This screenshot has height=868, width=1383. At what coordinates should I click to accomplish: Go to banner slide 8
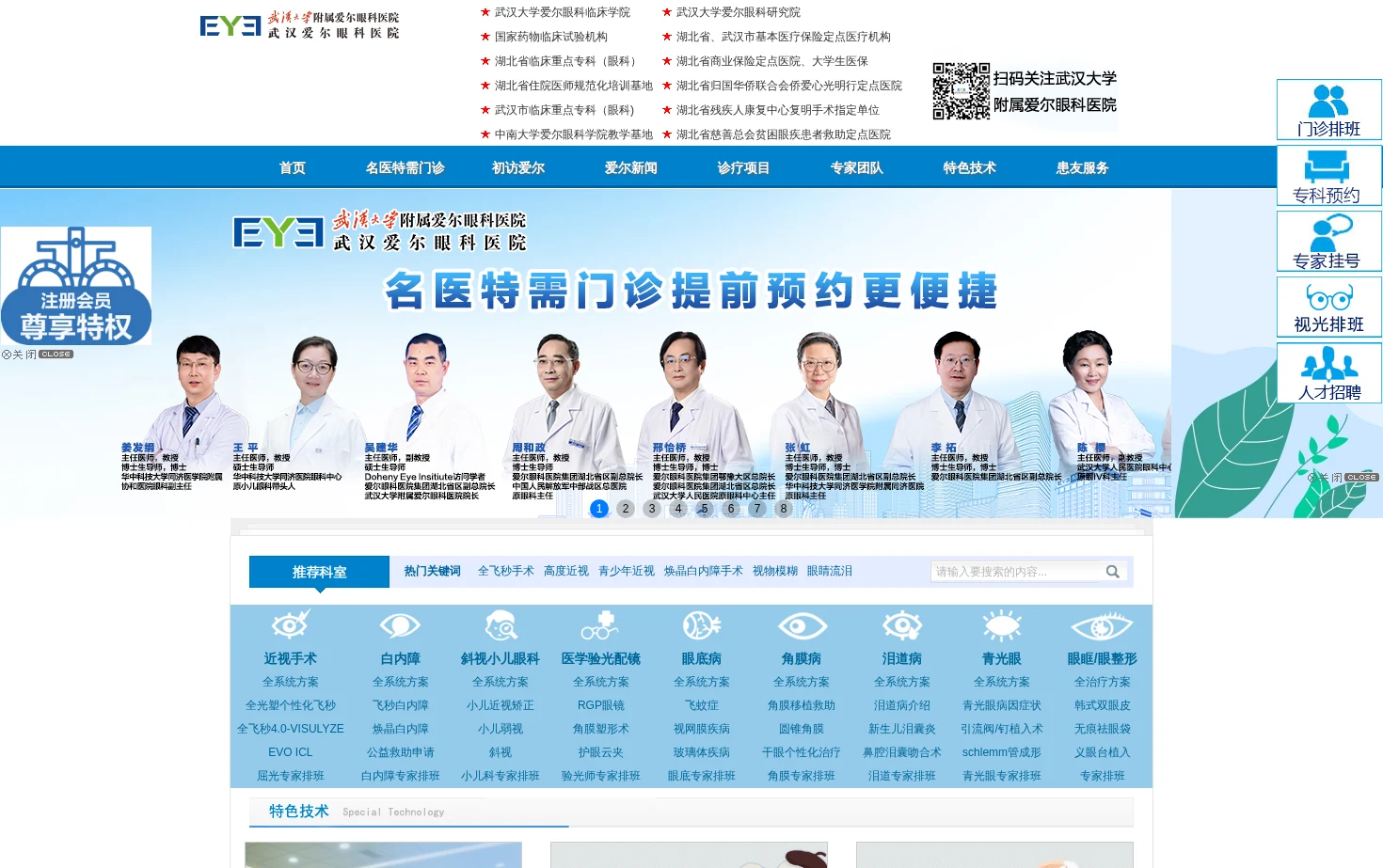pos(784,509)
